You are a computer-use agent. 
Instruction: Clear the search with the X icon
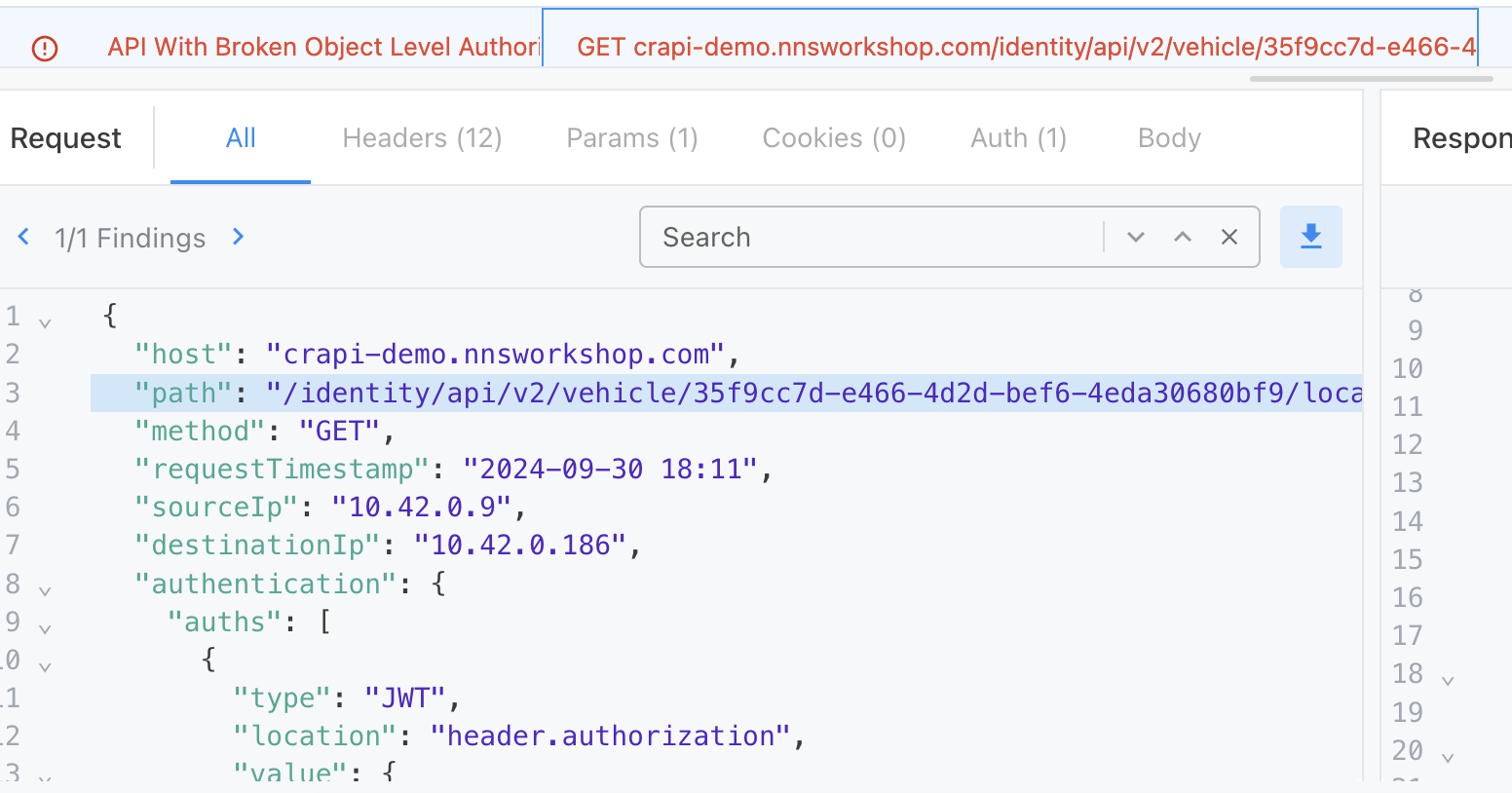[x=1229, y=237]
